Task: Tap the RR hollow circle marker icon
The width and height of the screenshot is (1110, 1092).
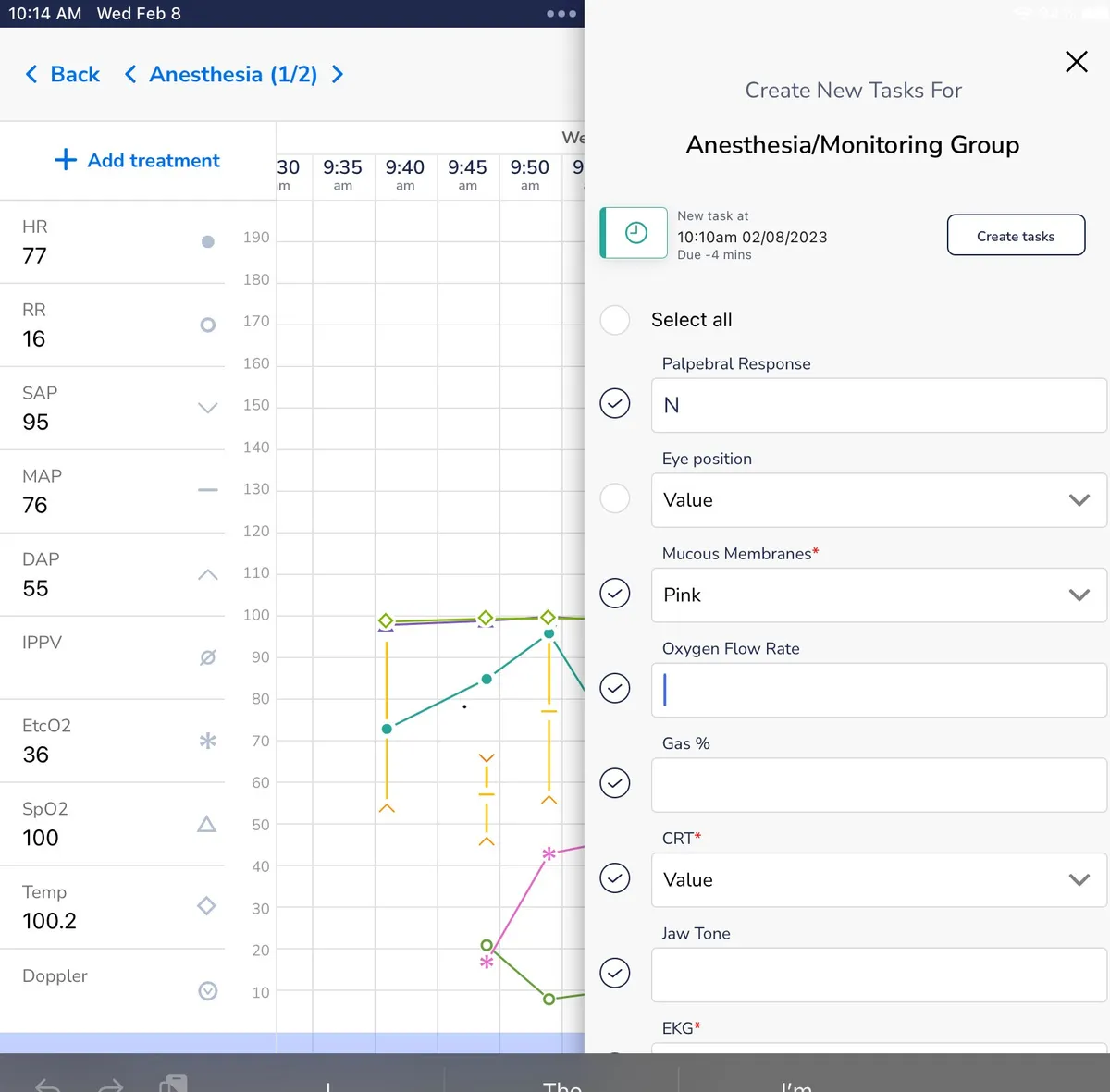Action: (208, 325)
